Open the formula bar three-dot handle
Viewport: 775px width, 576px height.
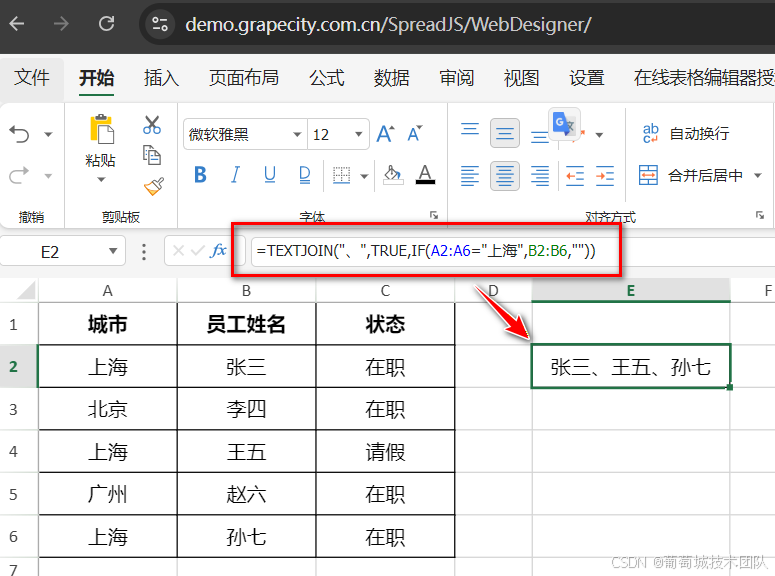(x=144, y=252)
